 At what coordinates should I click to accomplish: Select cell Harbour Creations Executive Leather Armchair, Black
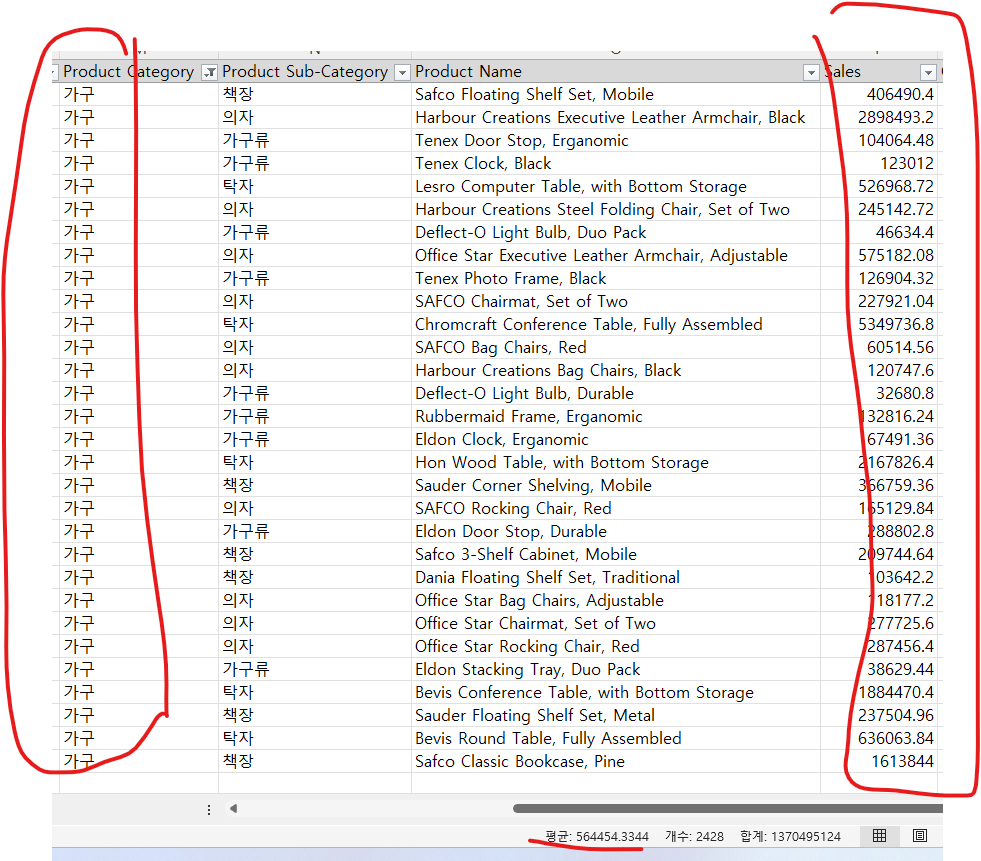[x=616, y=118]
